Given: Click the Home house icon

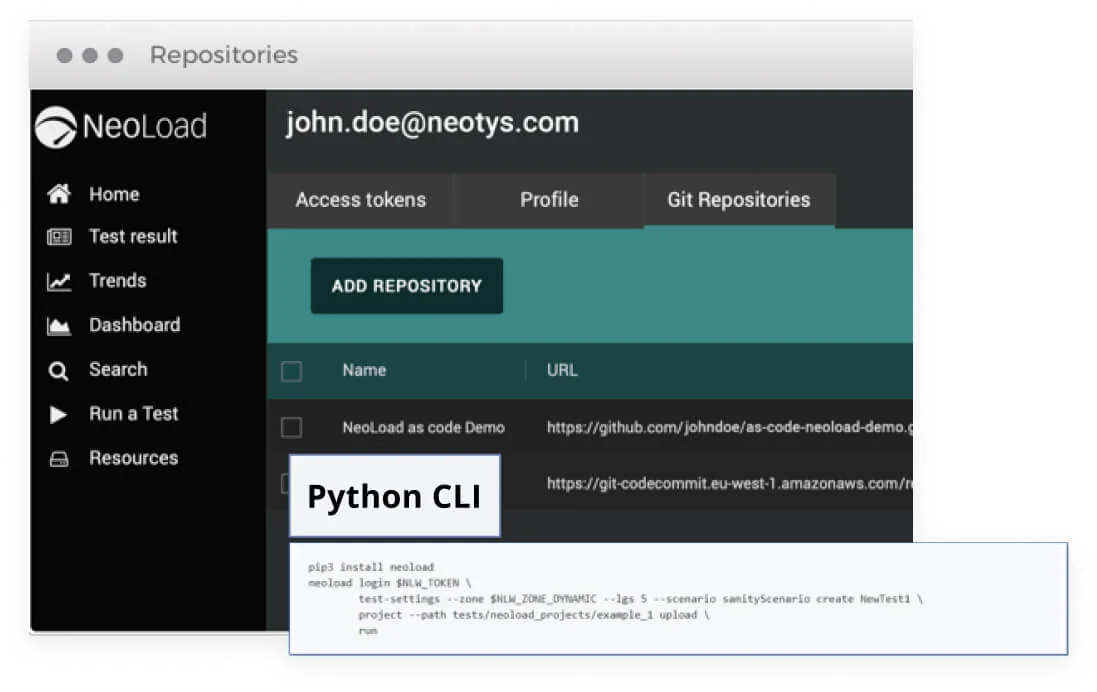Looking at the screenshot, I should 59,195.
